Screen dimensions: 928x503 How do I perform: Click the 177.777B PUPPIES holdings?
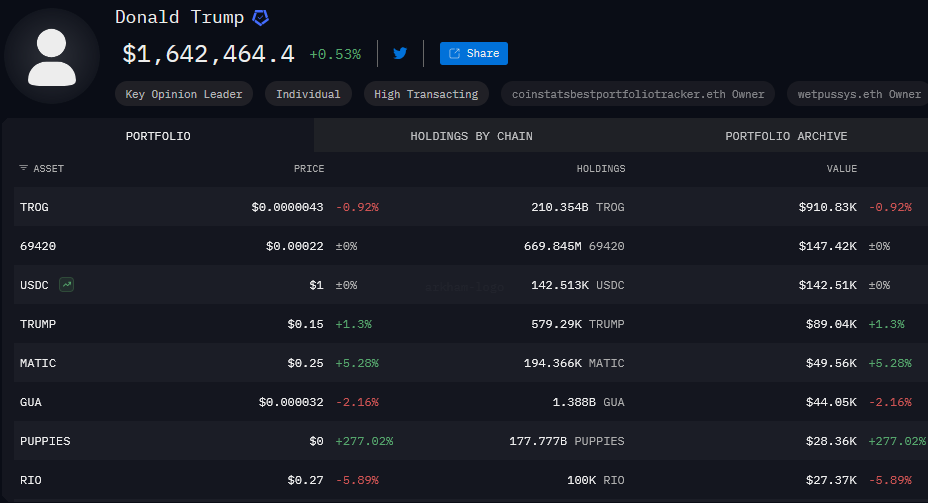(567, 441)
